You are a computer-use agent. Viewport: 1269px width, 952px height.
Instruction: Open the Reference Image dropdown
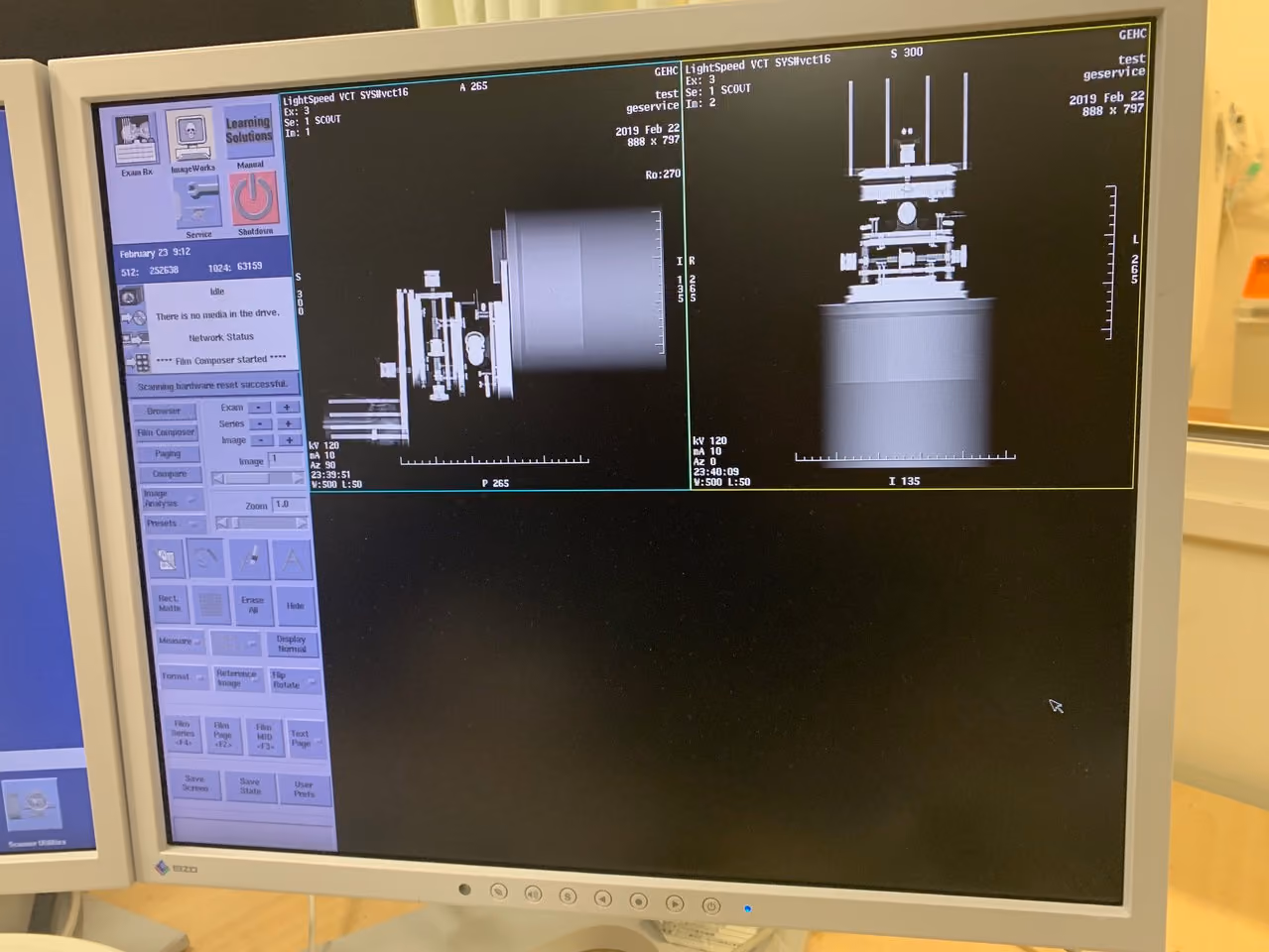pyautogui.click(x=239, y=678)
